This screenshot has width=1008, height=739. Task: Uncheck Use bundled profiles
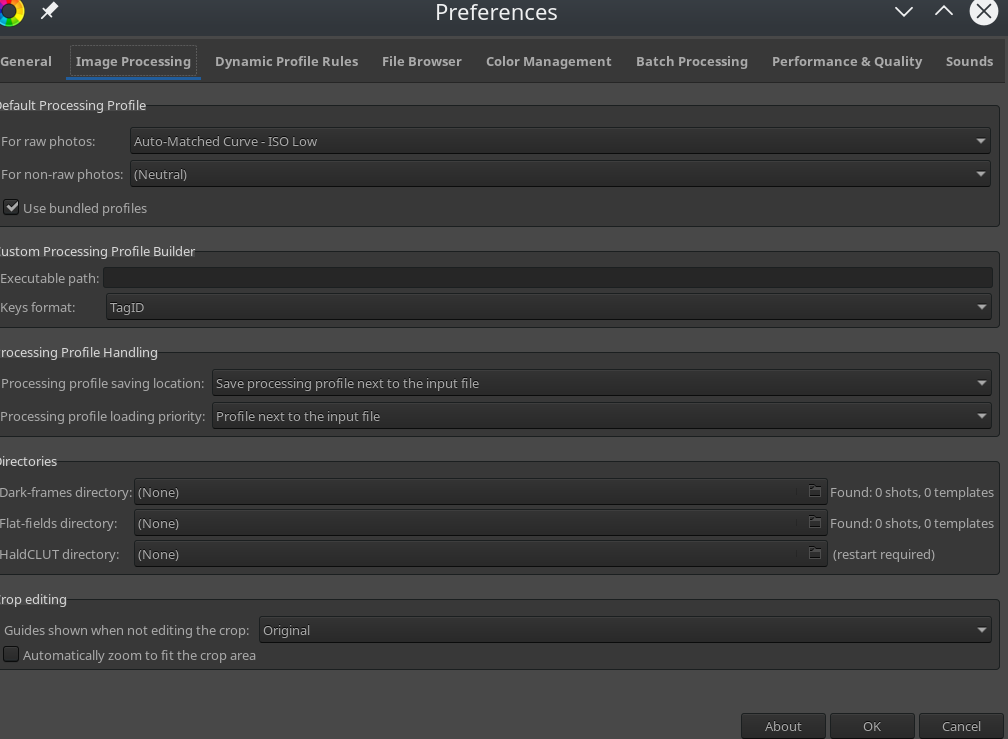pos(11,207)
